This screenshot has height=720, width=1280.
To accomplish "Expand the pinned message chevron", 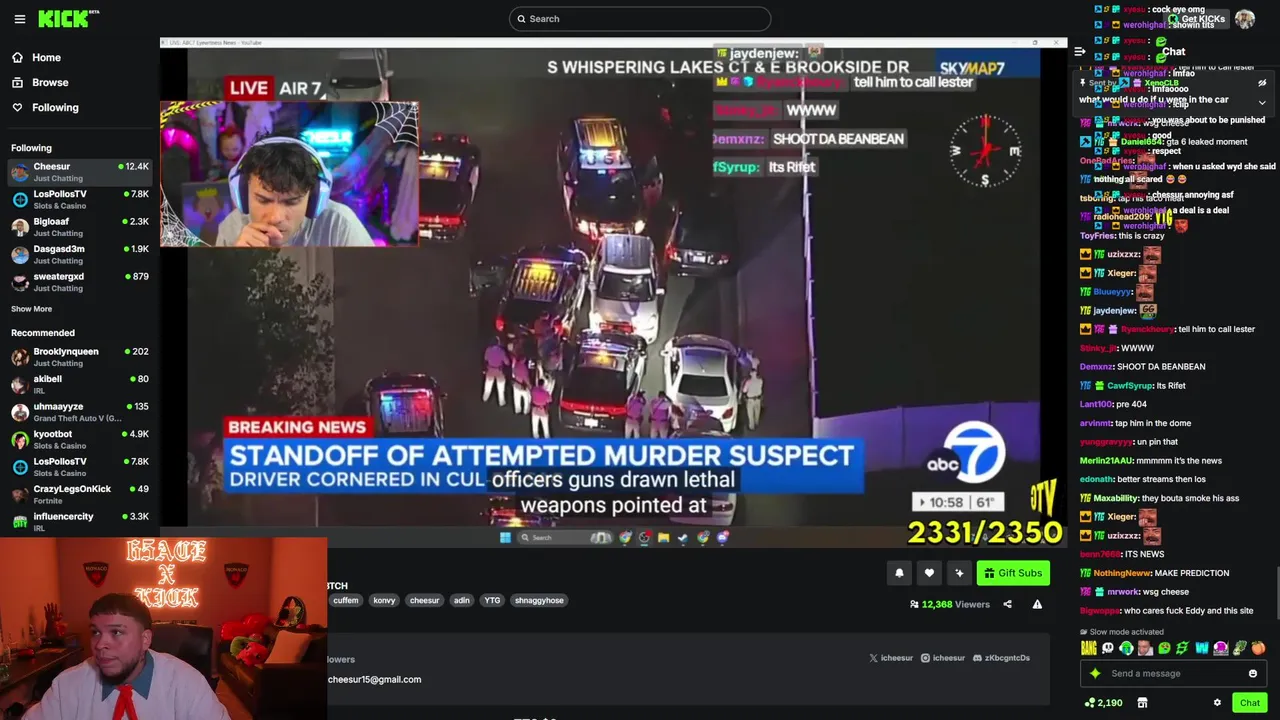I will 1262,102.
